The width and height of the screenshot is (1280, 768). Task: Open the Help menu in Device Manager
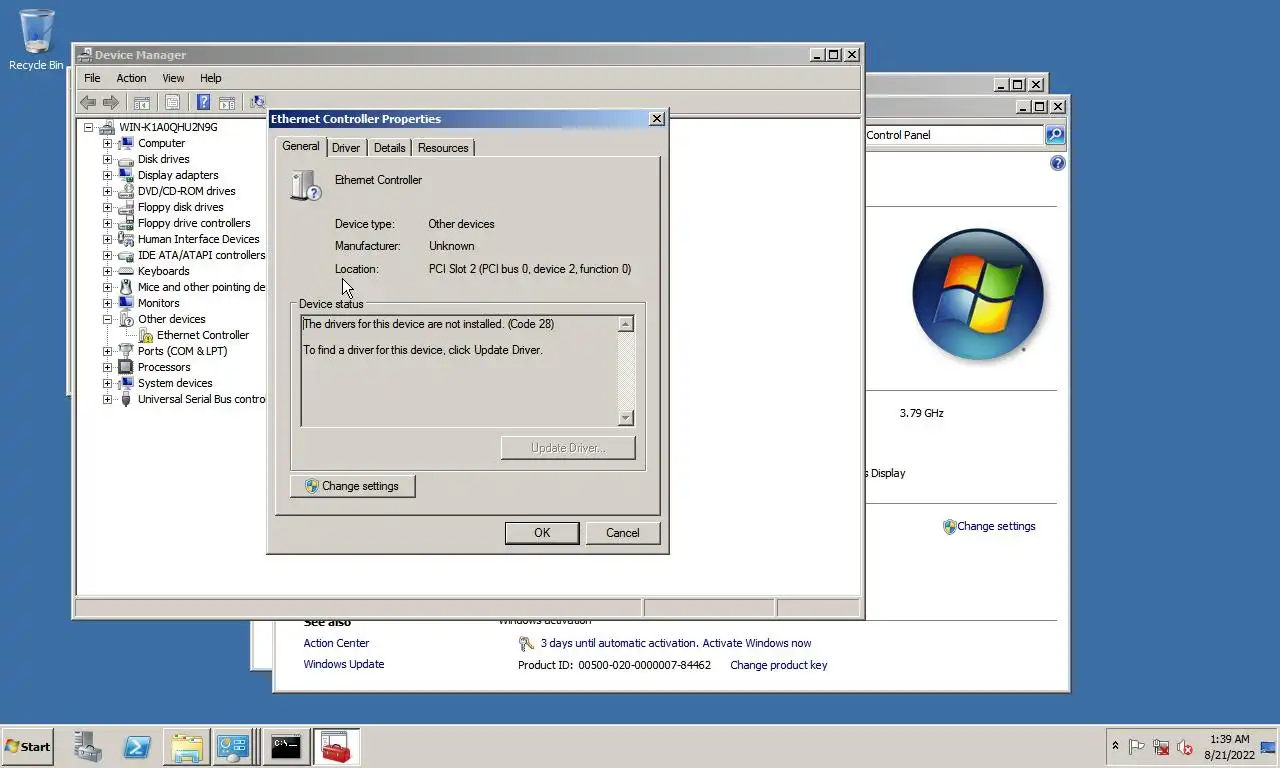(x=210, y=78)
